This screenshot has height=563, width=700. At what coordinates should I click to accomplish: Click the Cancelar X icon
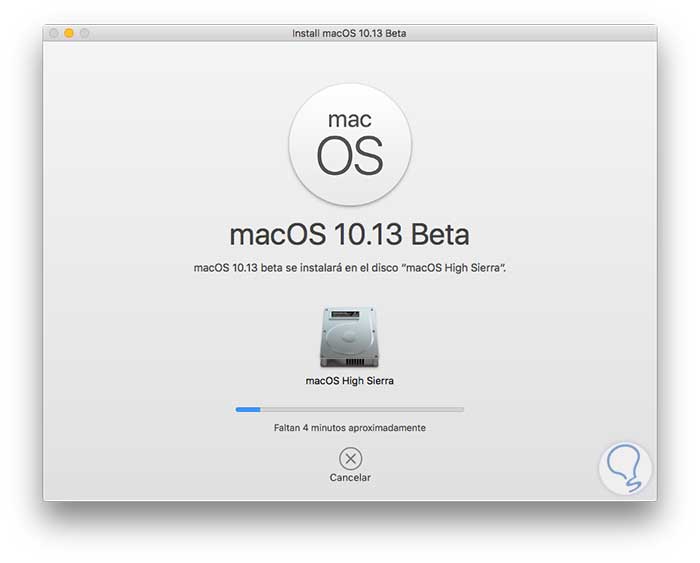pyautogui.click(x=350, y=459)
